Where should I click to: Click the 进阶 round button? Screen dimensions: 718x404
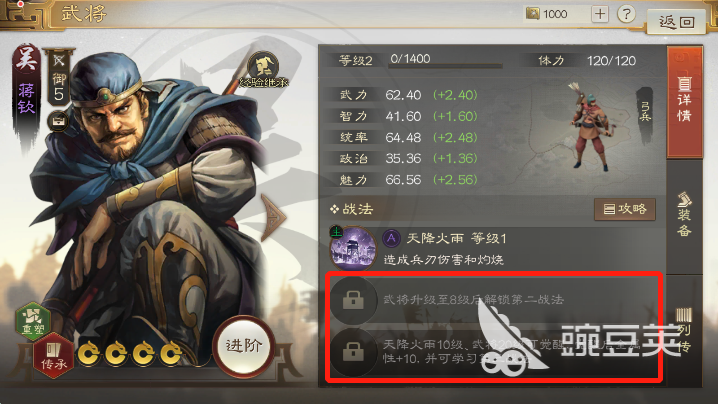[x=243, y=346]
